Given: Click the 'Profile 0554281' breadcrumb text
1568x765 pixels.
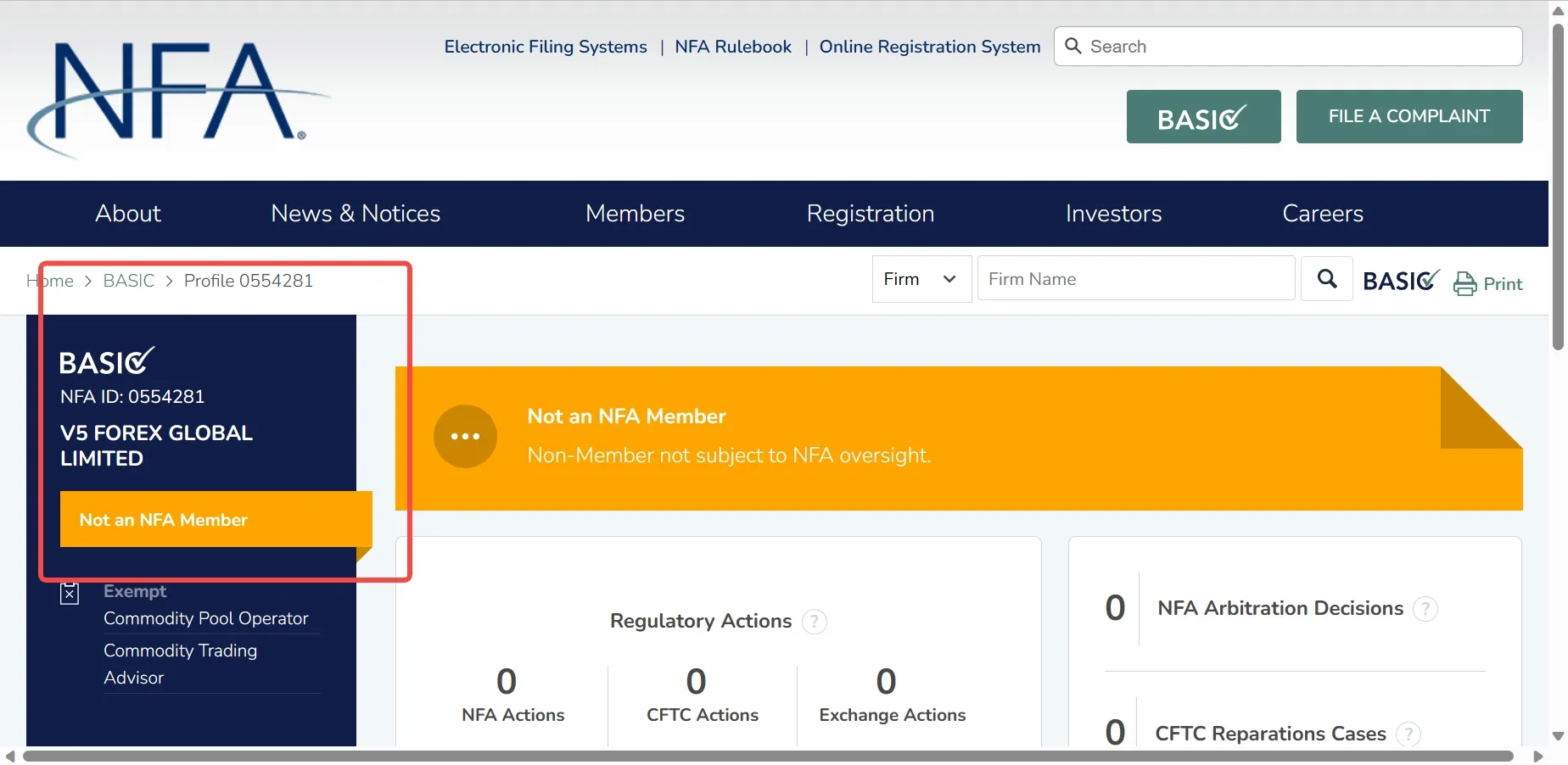Looking at the screenshot, I should pyautogui.click(x=249, y=281).
